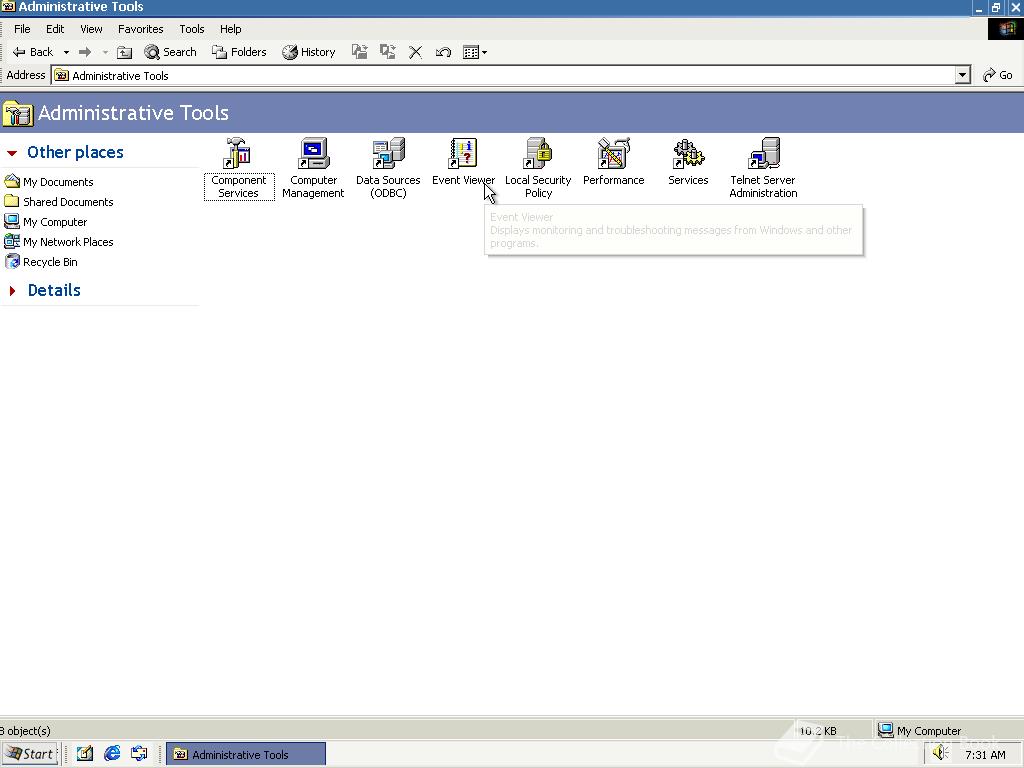
Task: Expand the Details section
Action: pos(12,291)
